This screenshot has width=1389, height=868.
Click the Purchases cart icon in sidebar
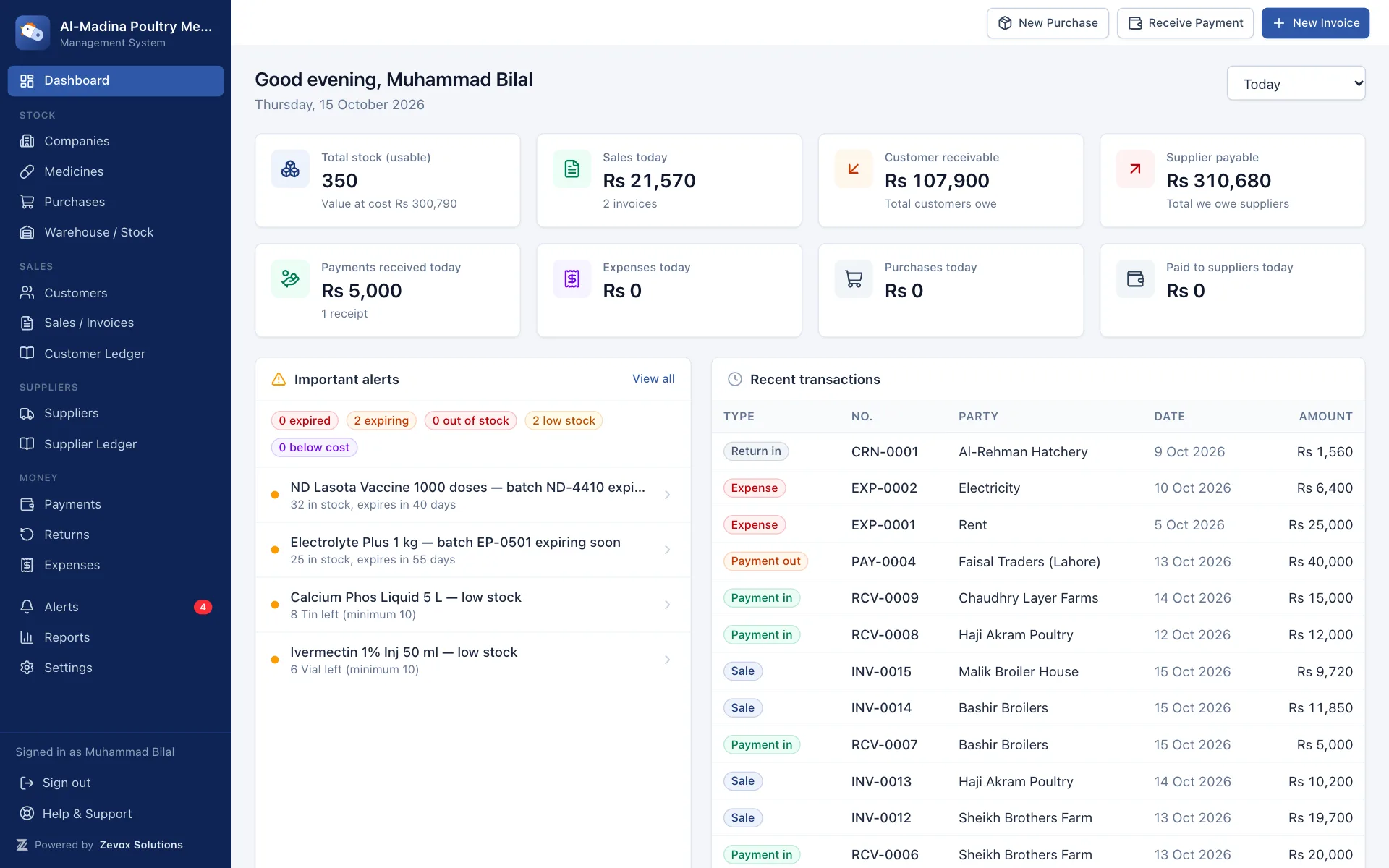click(x=27, y=202)
